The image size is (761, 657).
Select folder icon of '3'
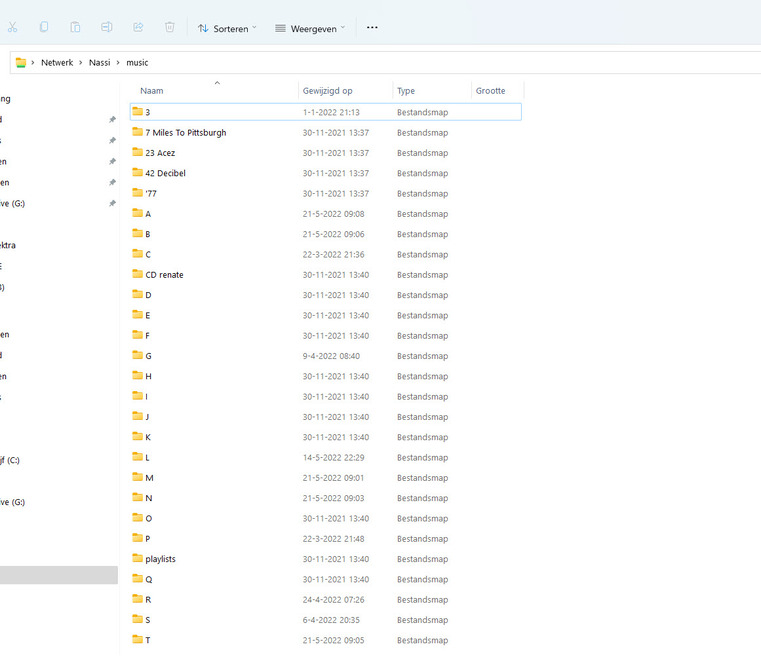click(137, 112)
